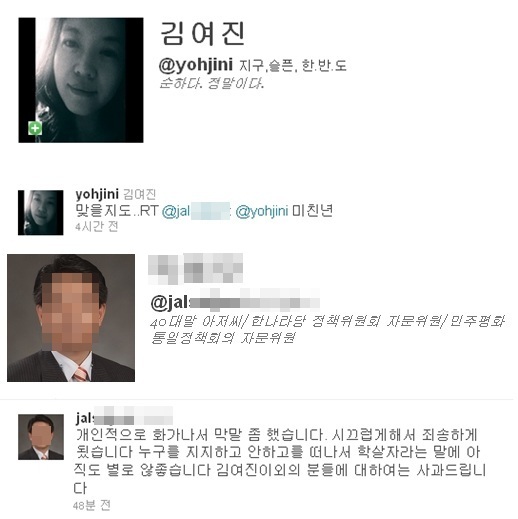Click the apology tweet text starting with 개인적으로
The height and width of the screenshot is (519, 518).
[279, 461]
